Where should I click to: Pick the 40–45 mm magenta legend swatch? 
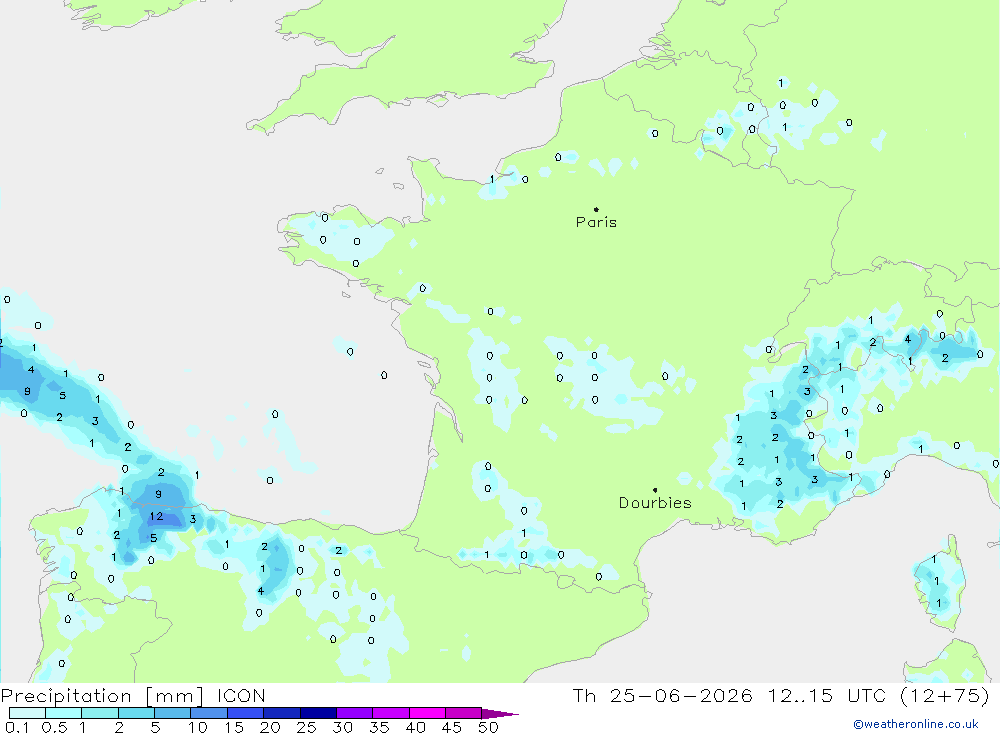(427, 713)
